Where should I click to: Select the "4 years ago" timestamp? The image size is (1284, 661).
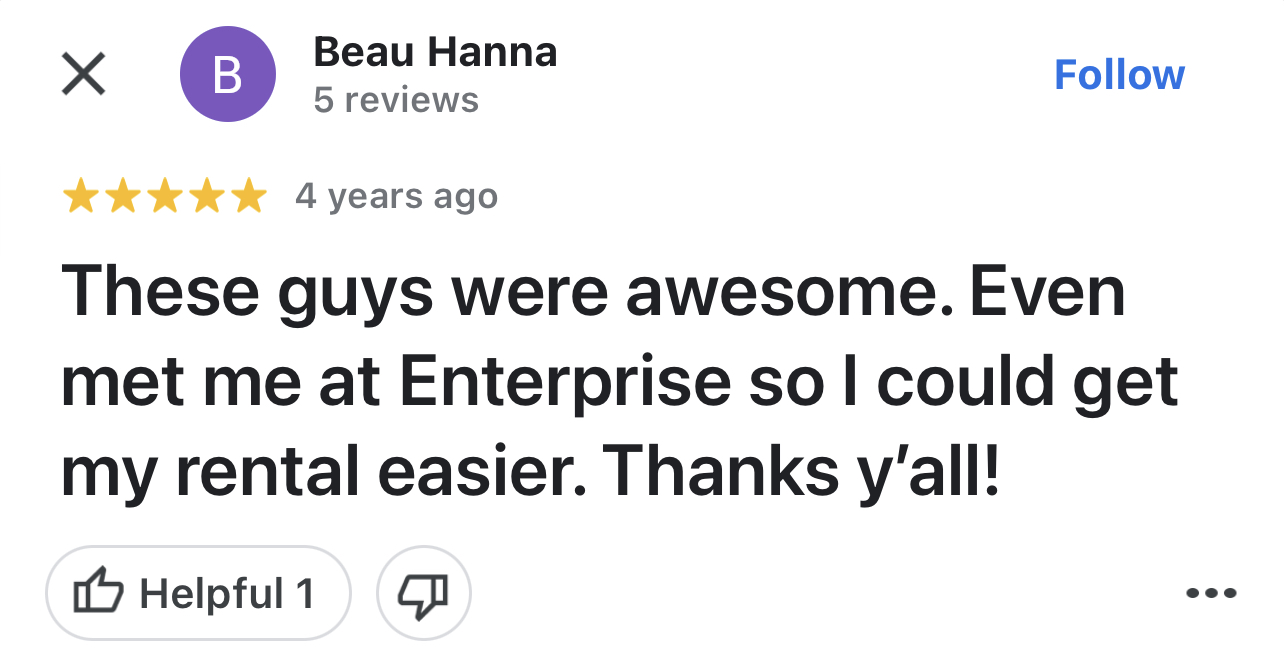pos(396,197)
